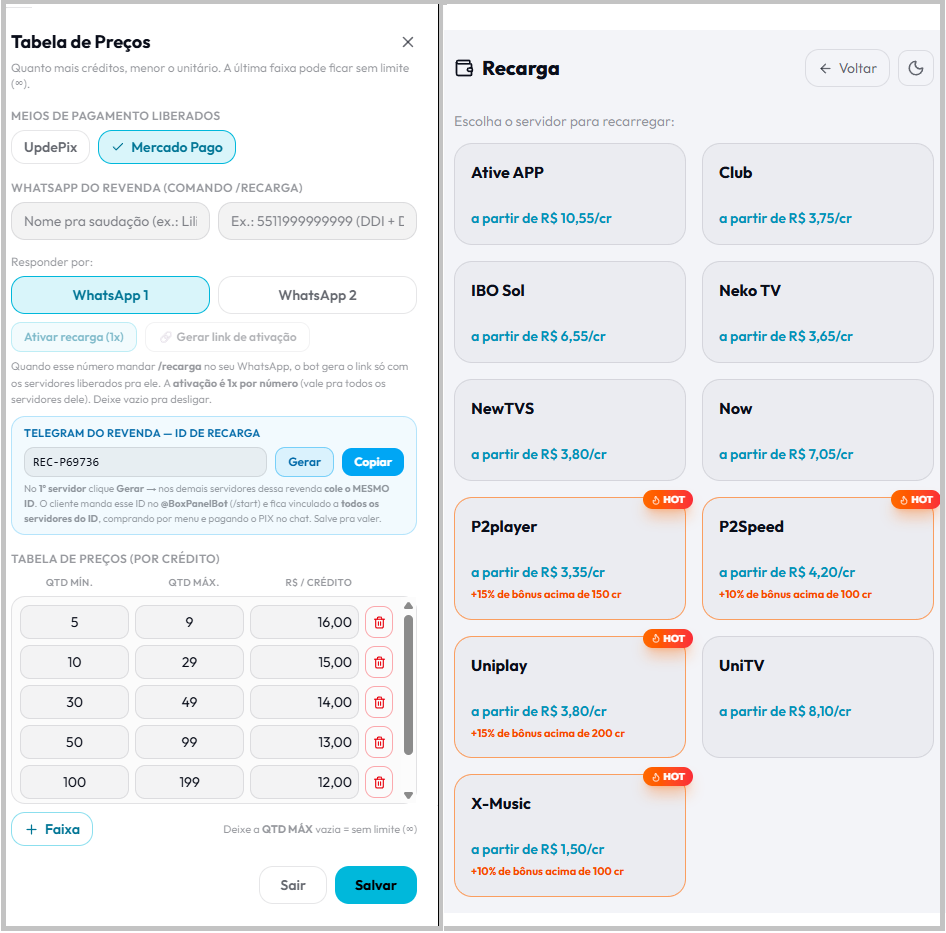The width and height of the screenshot is (946, 933).
Task: Go back with the Voltar button
Action: [x=847, y=68]
